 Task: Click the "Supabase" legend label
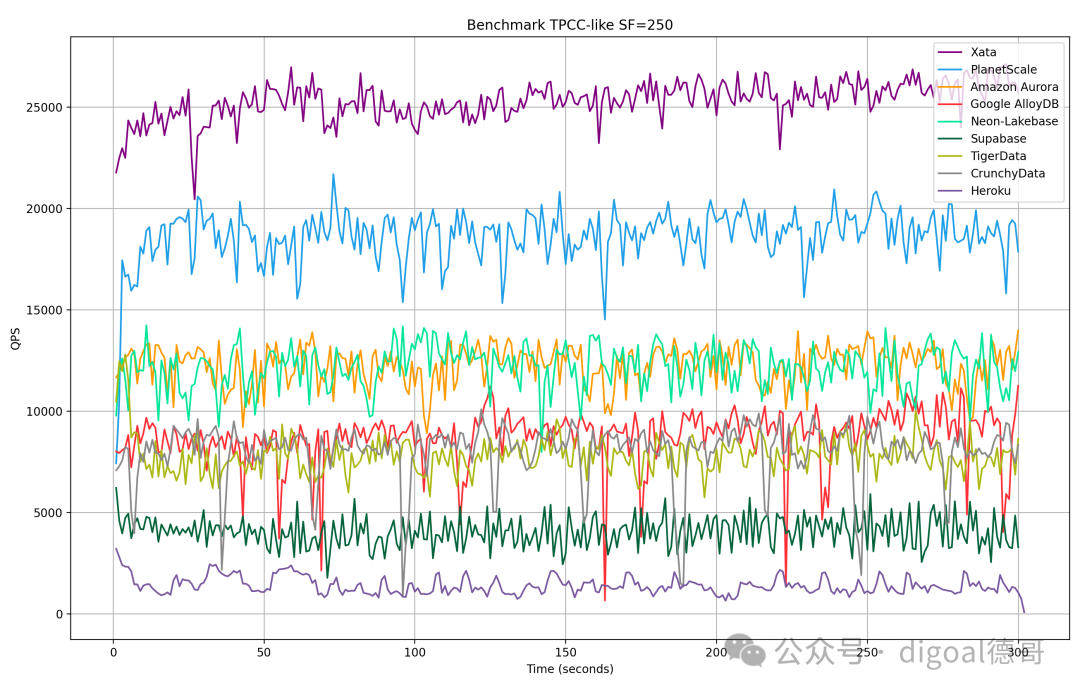[998, 138]
